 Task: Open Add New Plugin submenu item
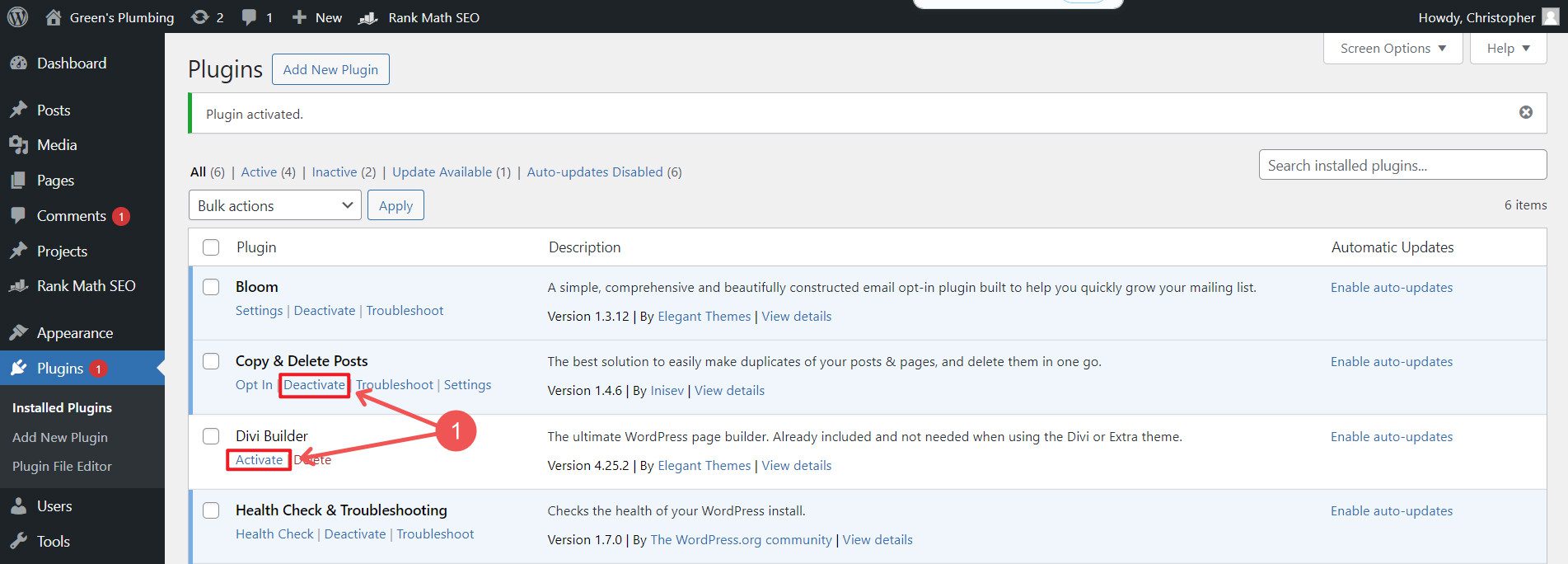60,437
